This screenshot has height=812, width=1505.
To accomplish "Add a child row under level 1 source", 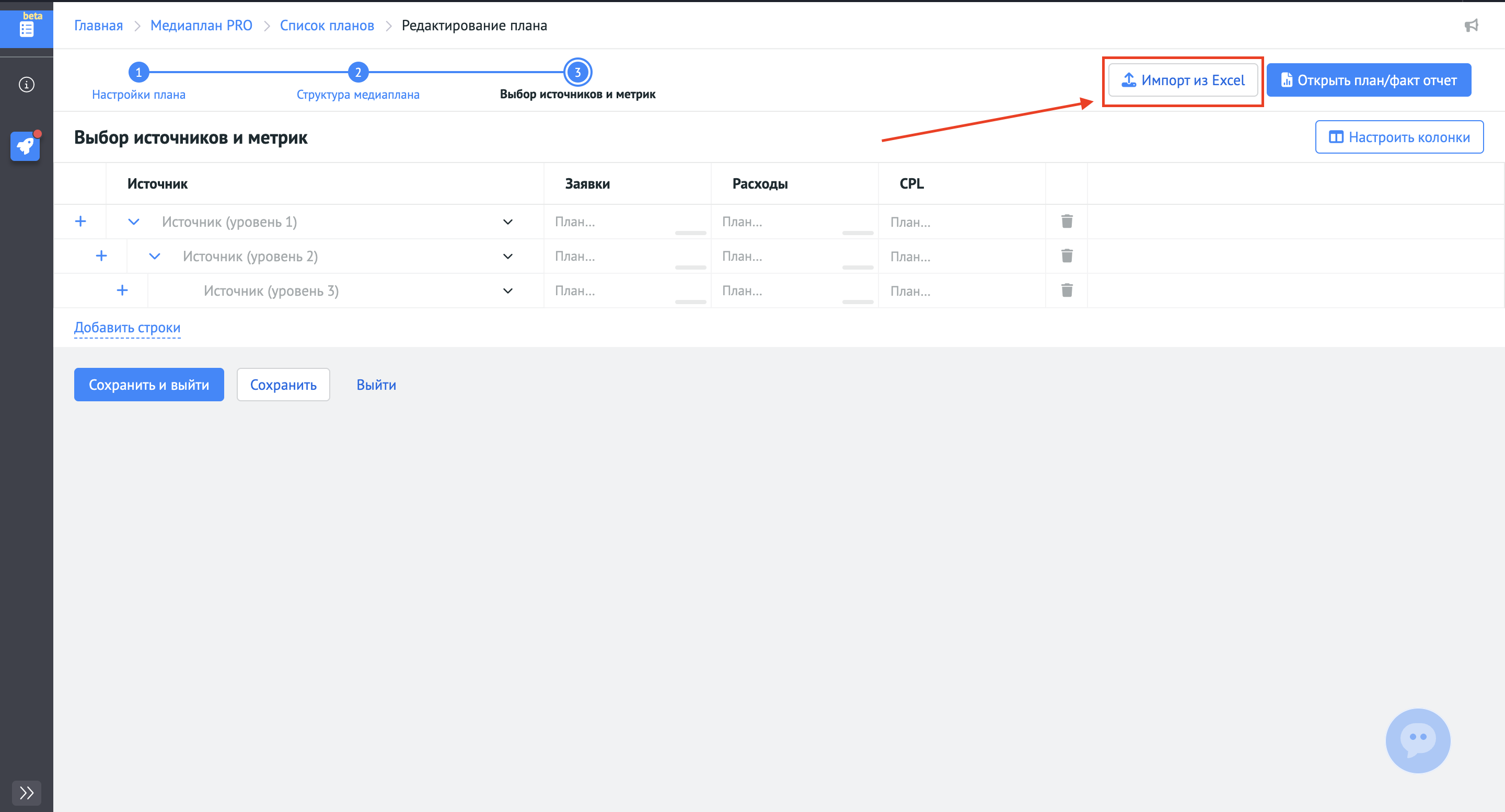I will (x=80, y=222).
